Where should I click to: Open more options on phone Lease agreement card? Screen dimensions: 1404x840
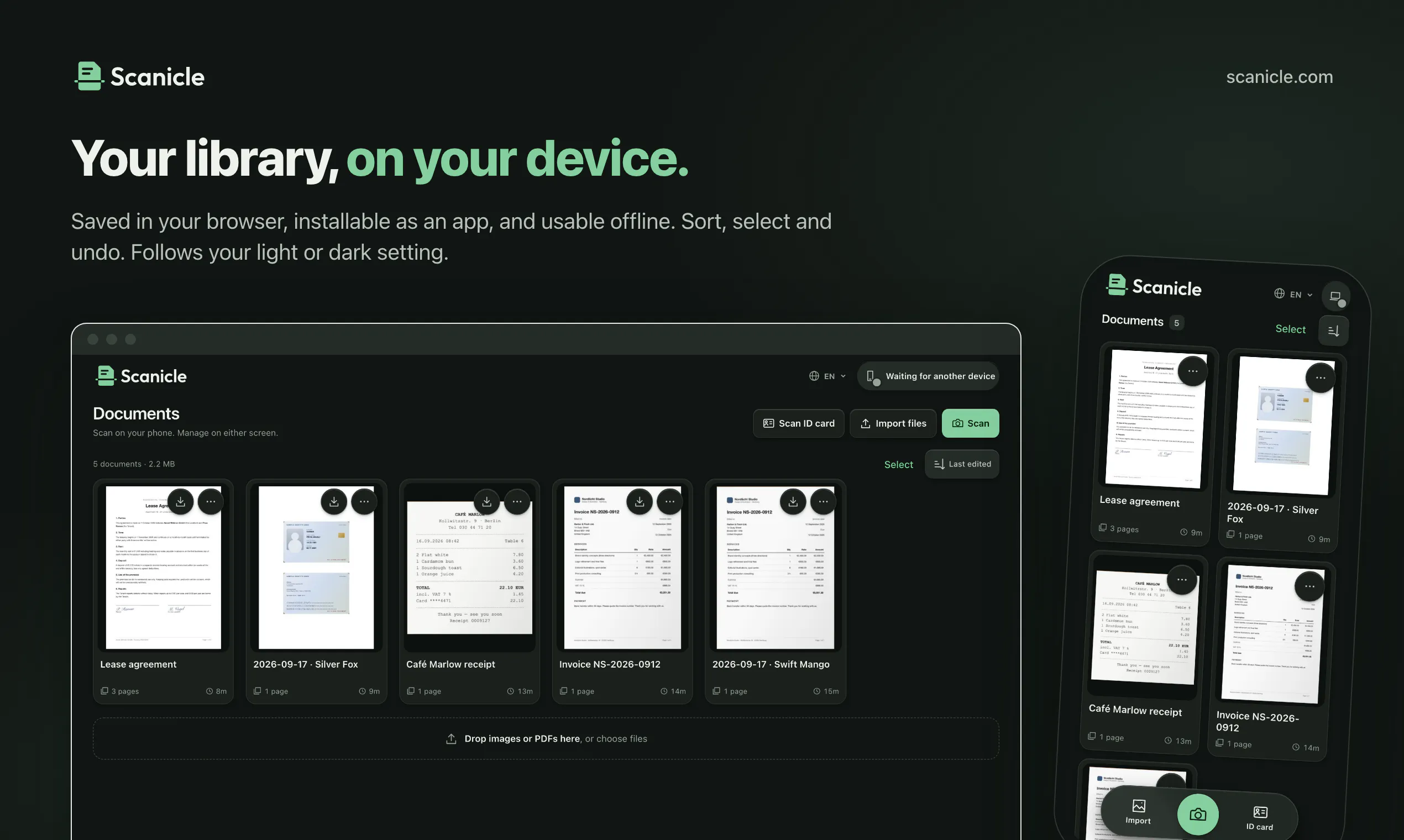(1193, 371)
